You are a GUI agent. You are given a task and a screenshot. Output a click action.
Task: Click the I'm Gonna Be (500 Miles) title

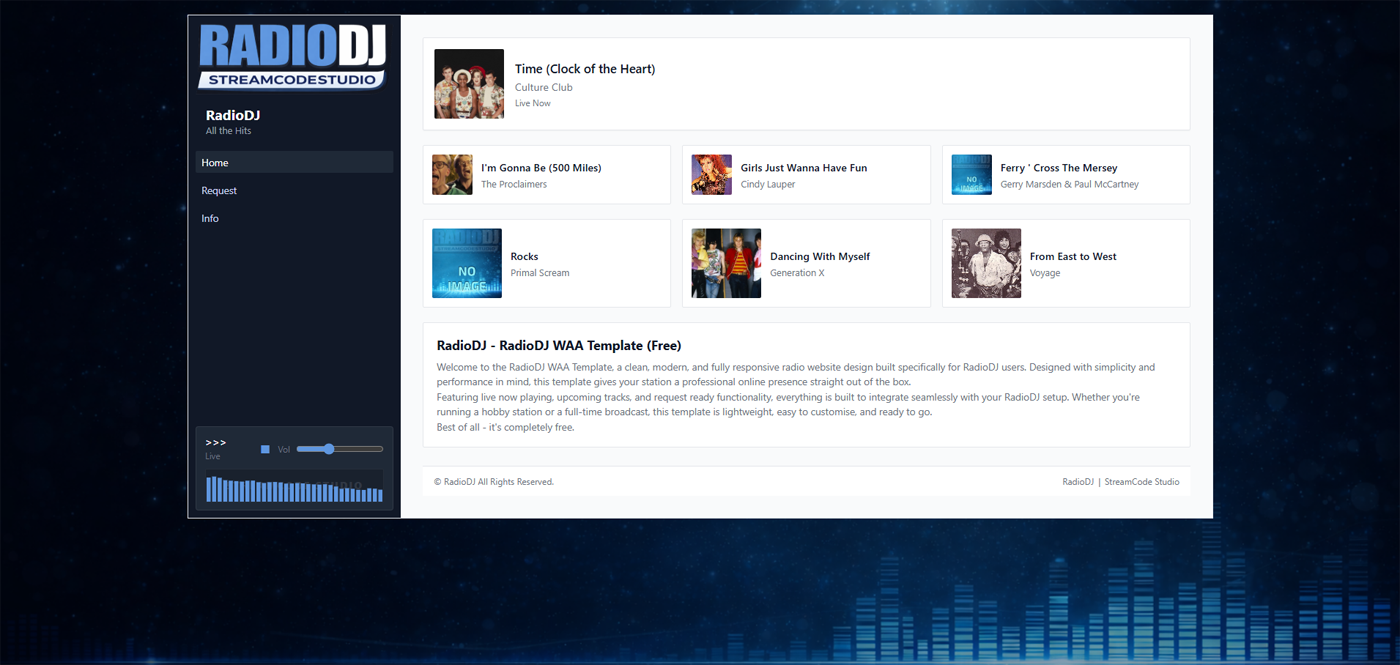coord(541,168)
